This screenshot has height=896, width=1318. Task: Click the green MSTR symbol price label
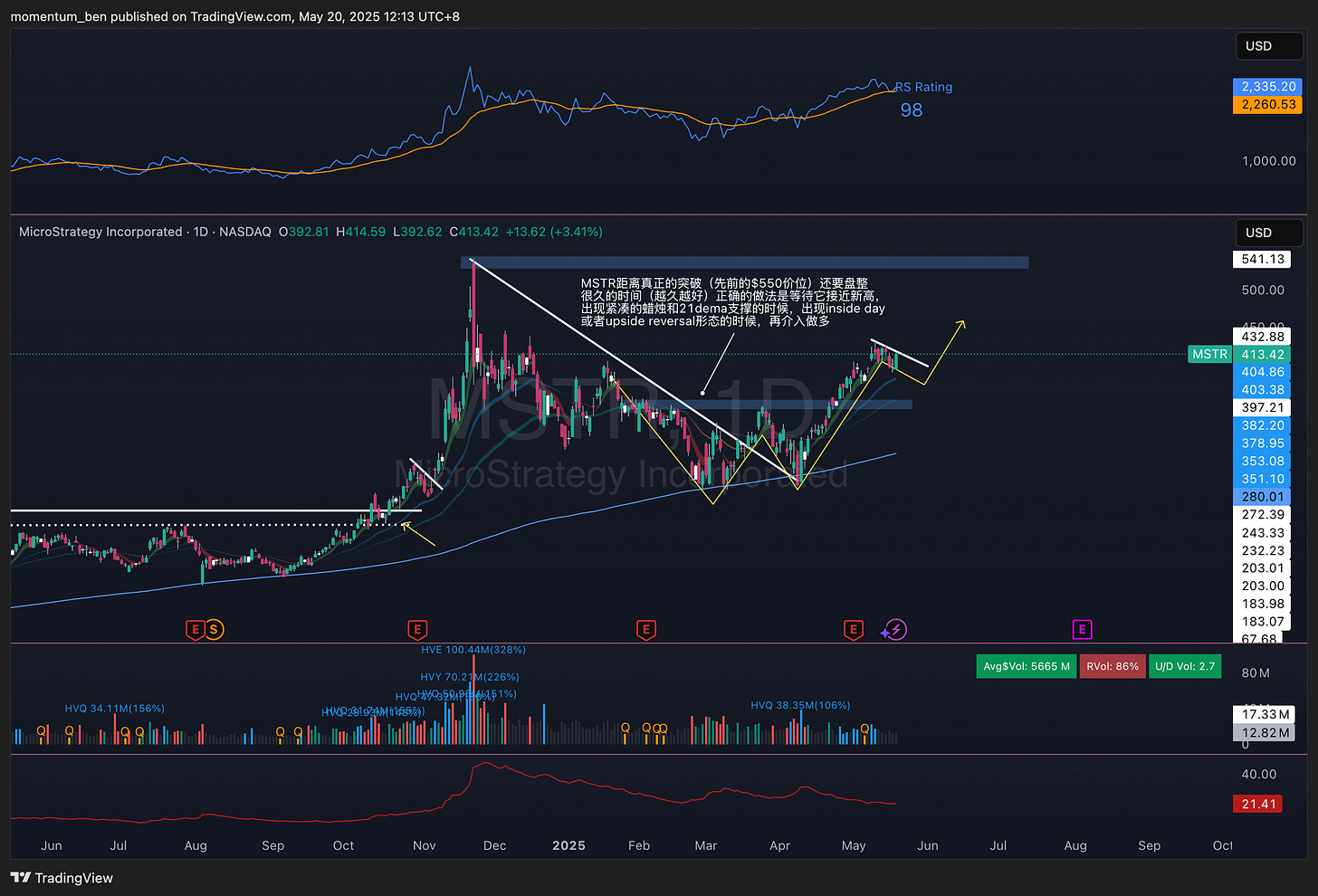point(1209,354)
